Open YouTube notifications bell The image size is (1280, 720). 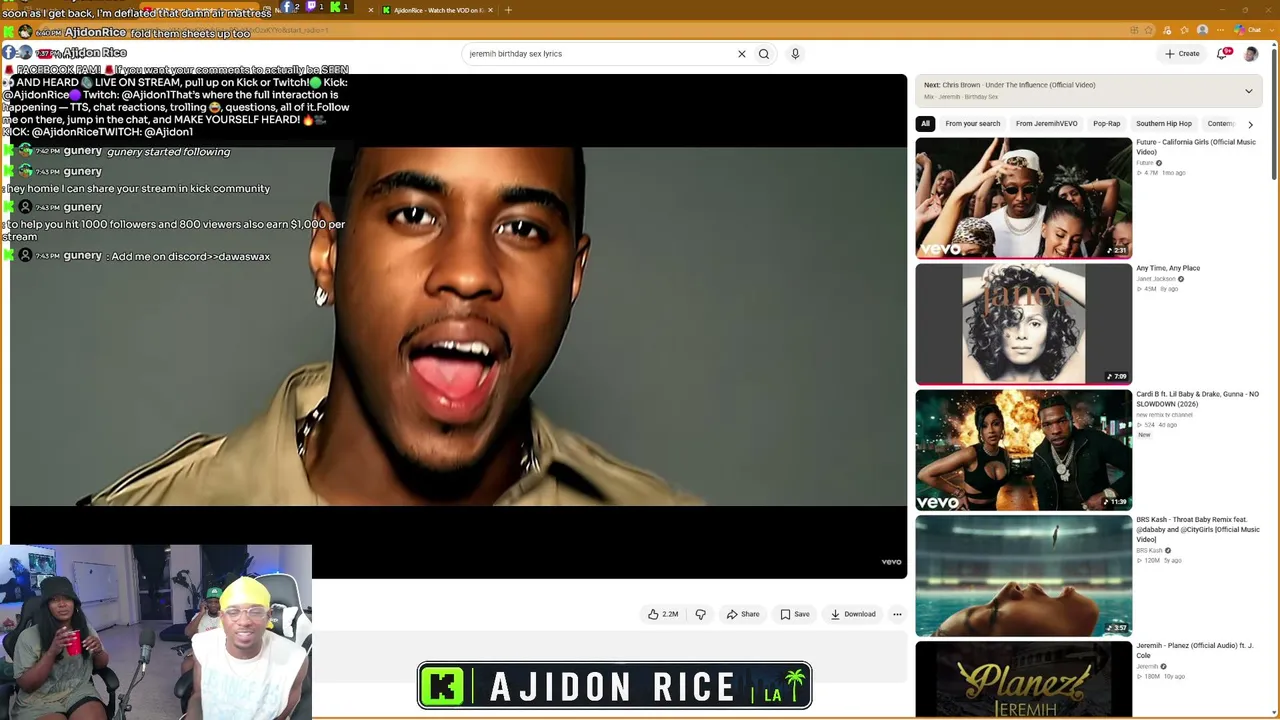tap(1222, 54)
